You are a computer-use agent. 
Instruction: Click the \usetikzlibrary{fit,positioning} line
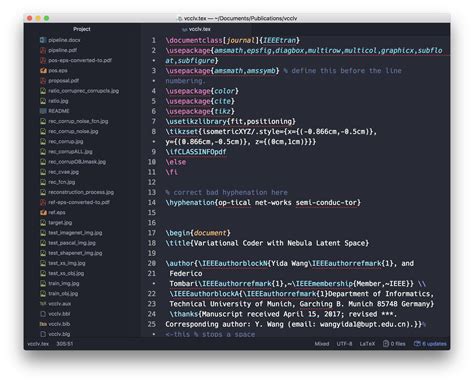(230, 121)
